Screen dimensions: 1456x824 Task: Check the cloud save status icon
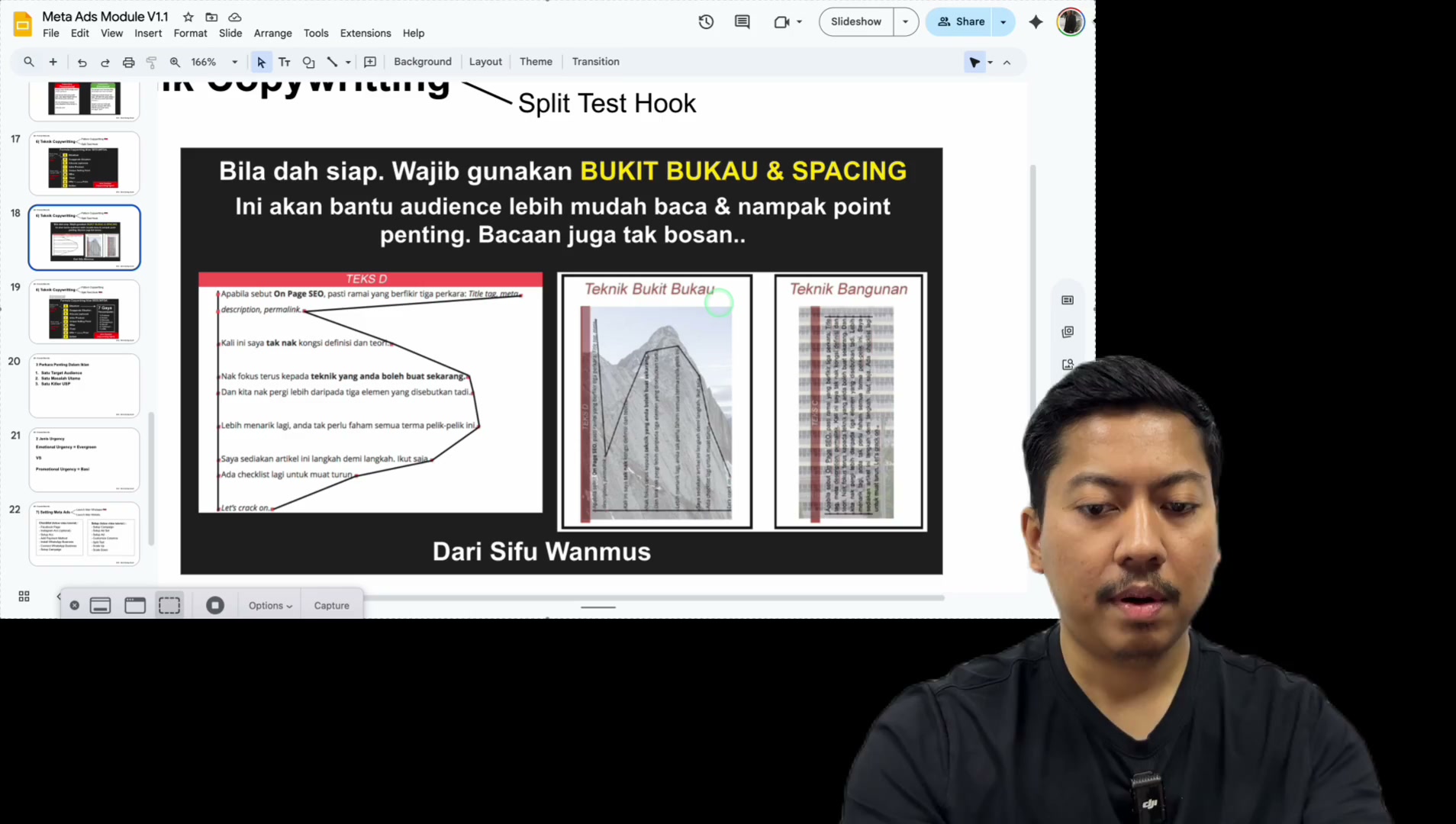click(x=235, y=17)
